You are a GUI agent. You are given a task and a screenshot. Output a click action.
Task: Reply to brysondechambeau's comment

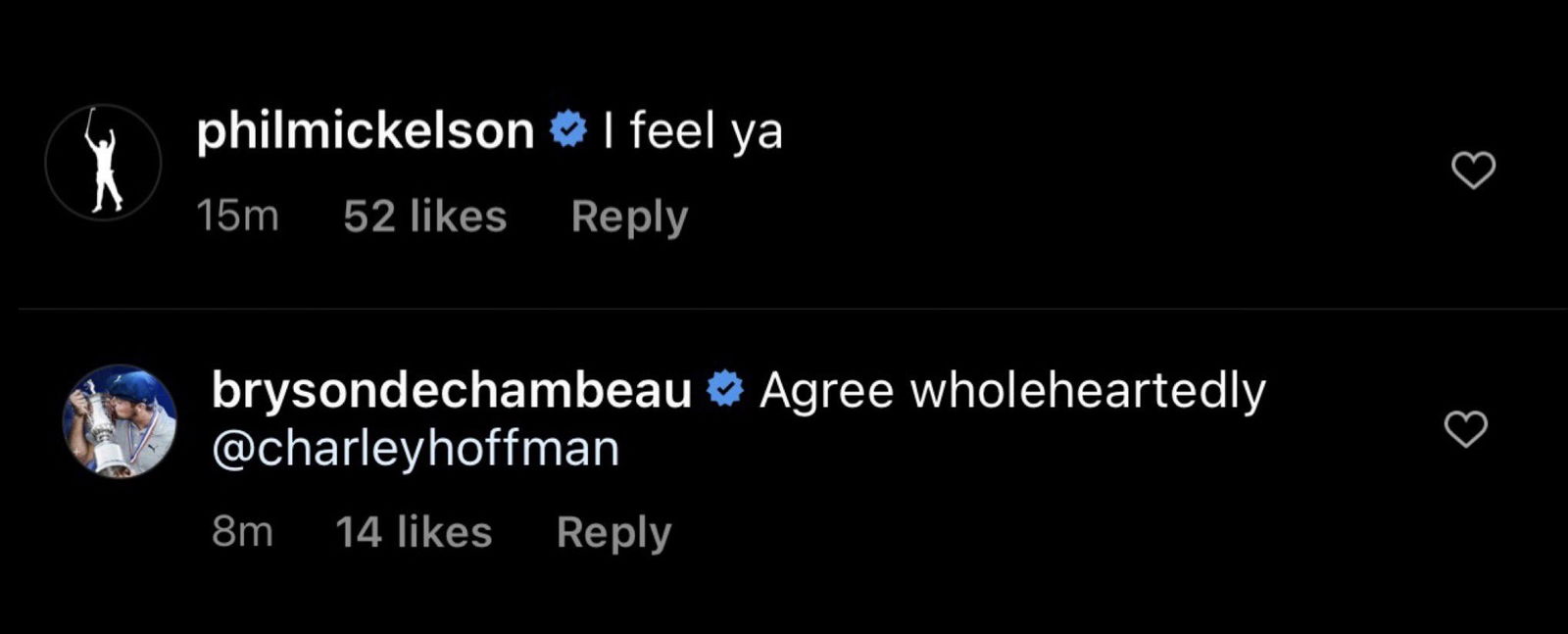coord(613,532)
